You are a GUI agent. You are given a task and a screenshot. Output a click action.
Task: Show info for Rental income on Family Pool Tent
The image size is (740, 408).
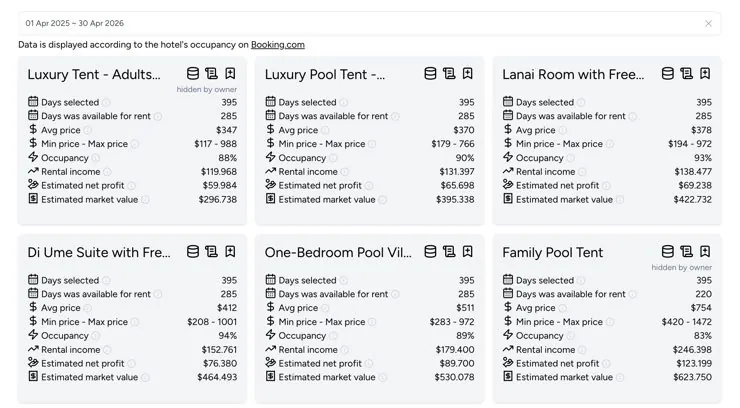click(582, 350)
